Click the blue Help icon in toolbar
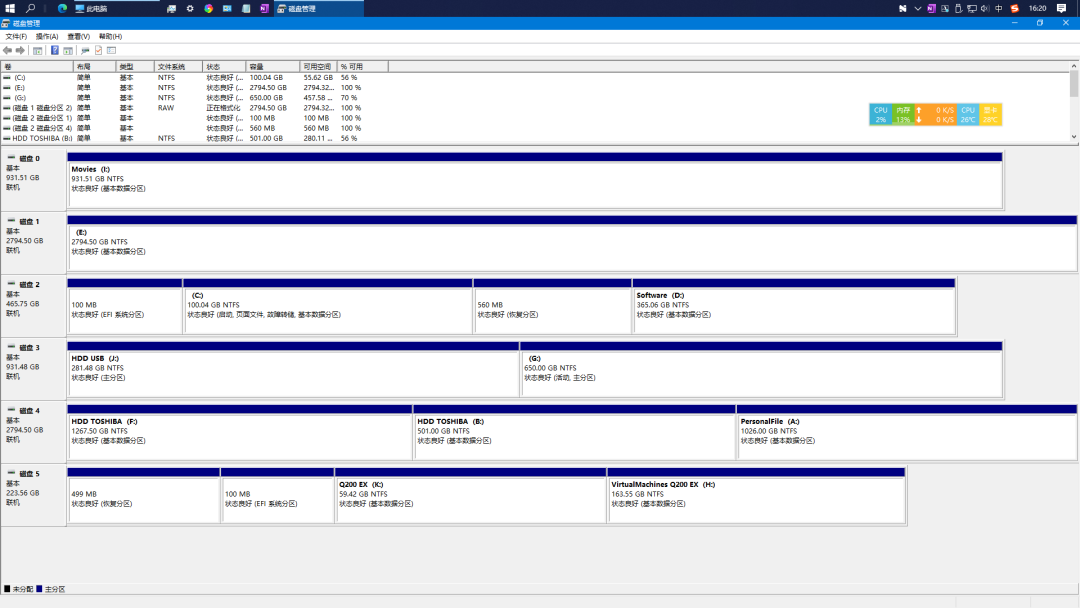 tap(55, 50)
